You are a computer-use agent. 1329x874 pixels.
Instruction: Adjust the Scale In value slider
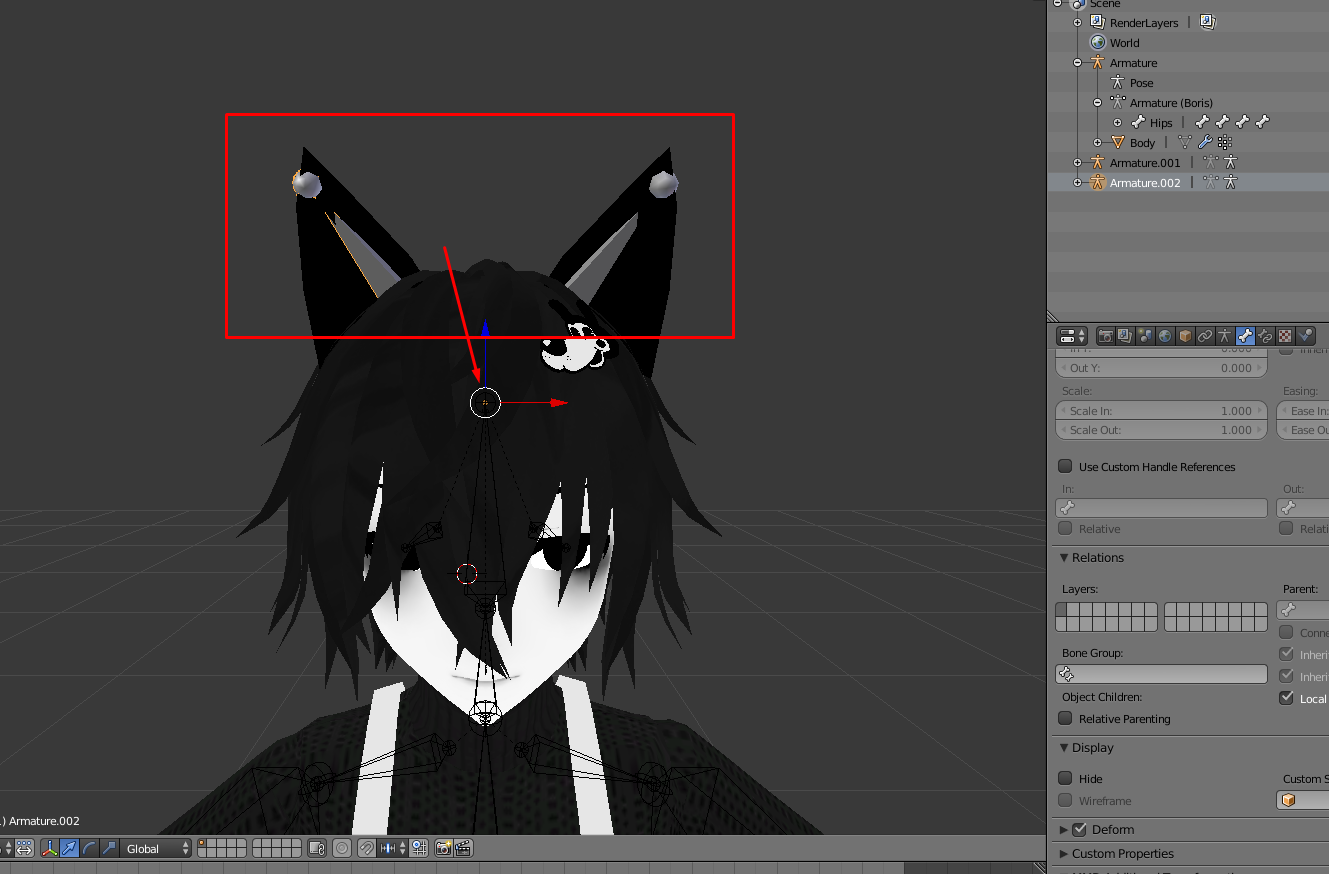pyautogui.click(x=1161, y=410)
